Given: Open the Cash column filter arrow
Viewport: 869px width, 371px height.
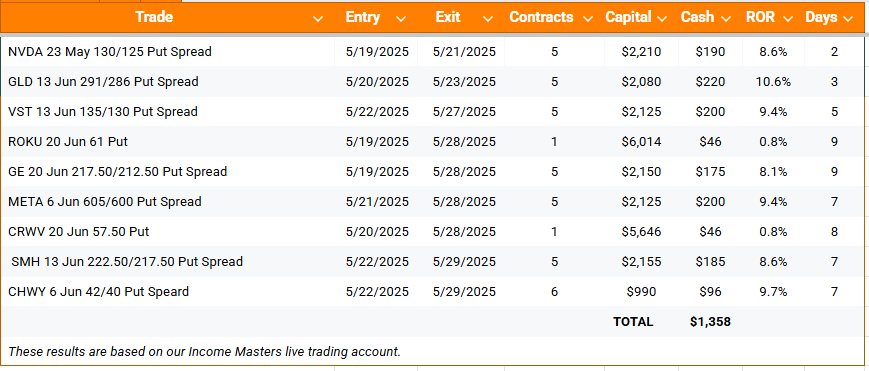Looking at the screenshot, I should [726, 19].
